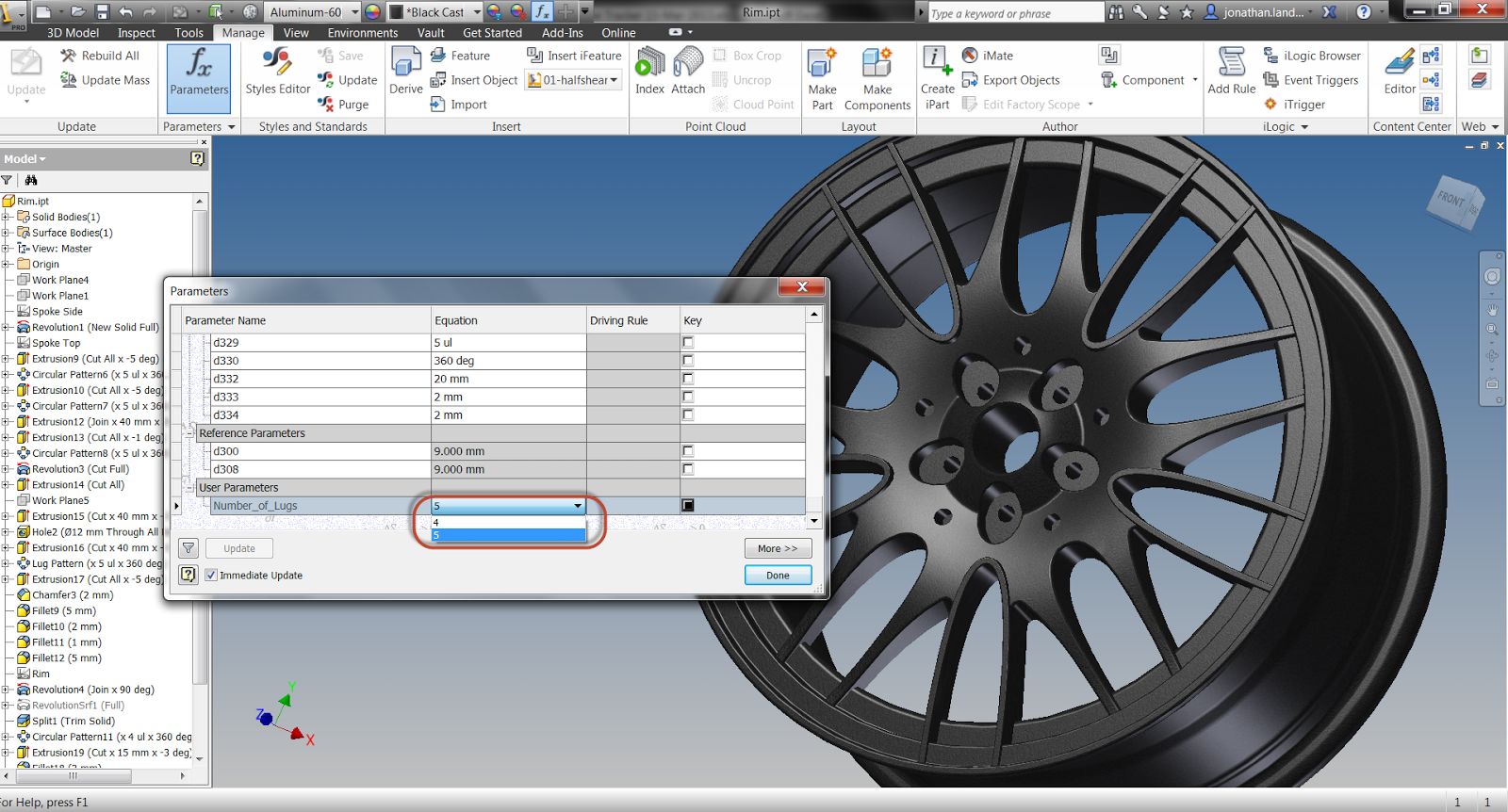Switch to the View tab

[x=296, y=32]
